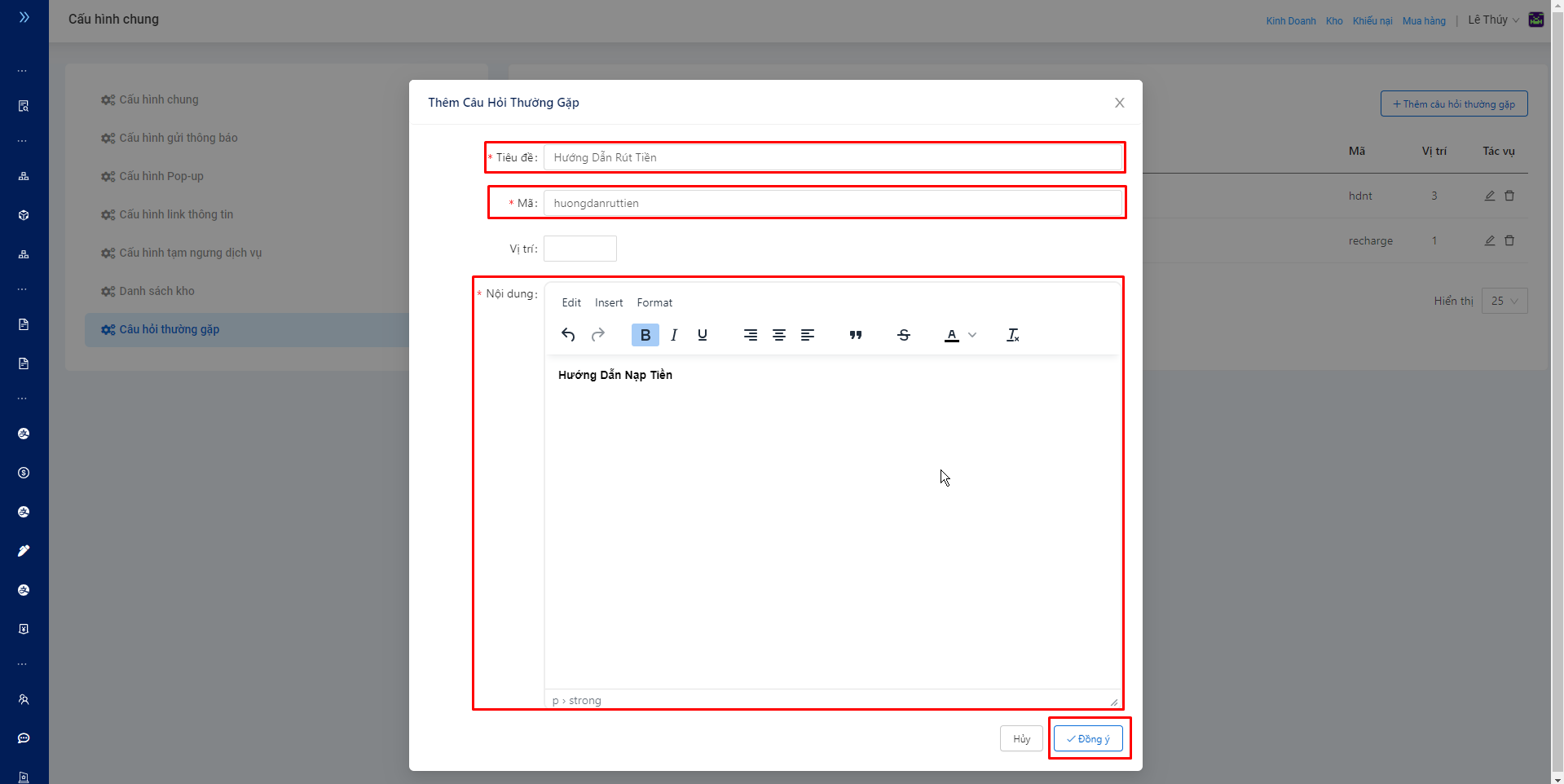Center align the text
Image resolution: width=1564 pixels, height=784 pixels.
(779, 335)
